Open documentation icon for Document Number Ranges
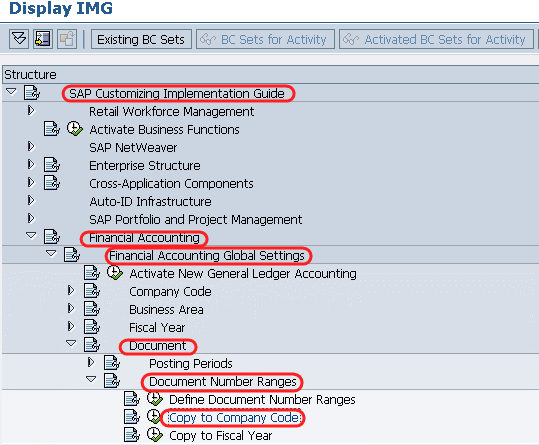The image size is (539, 445). [x=112, y=380]
